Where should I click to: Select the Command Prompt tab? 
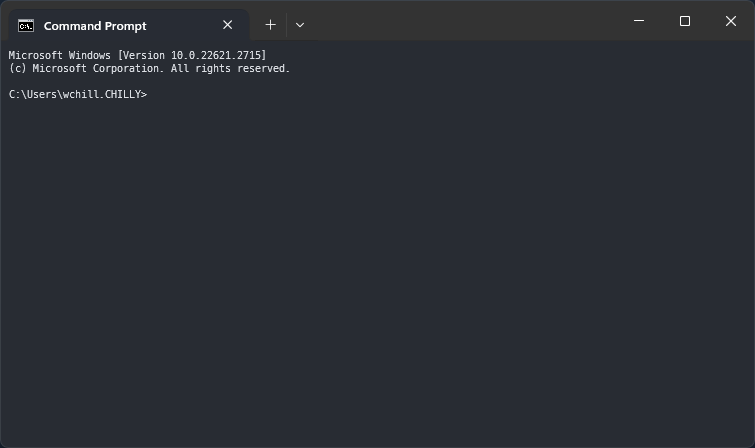128,25
